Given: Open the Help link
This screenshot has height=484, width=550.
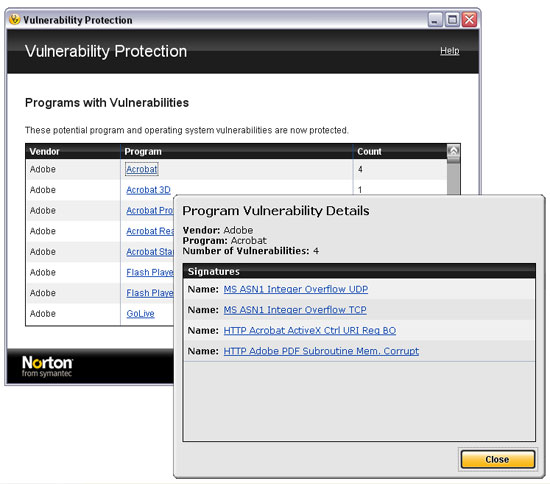Looking at the screenshot, I should click(450, 51).
